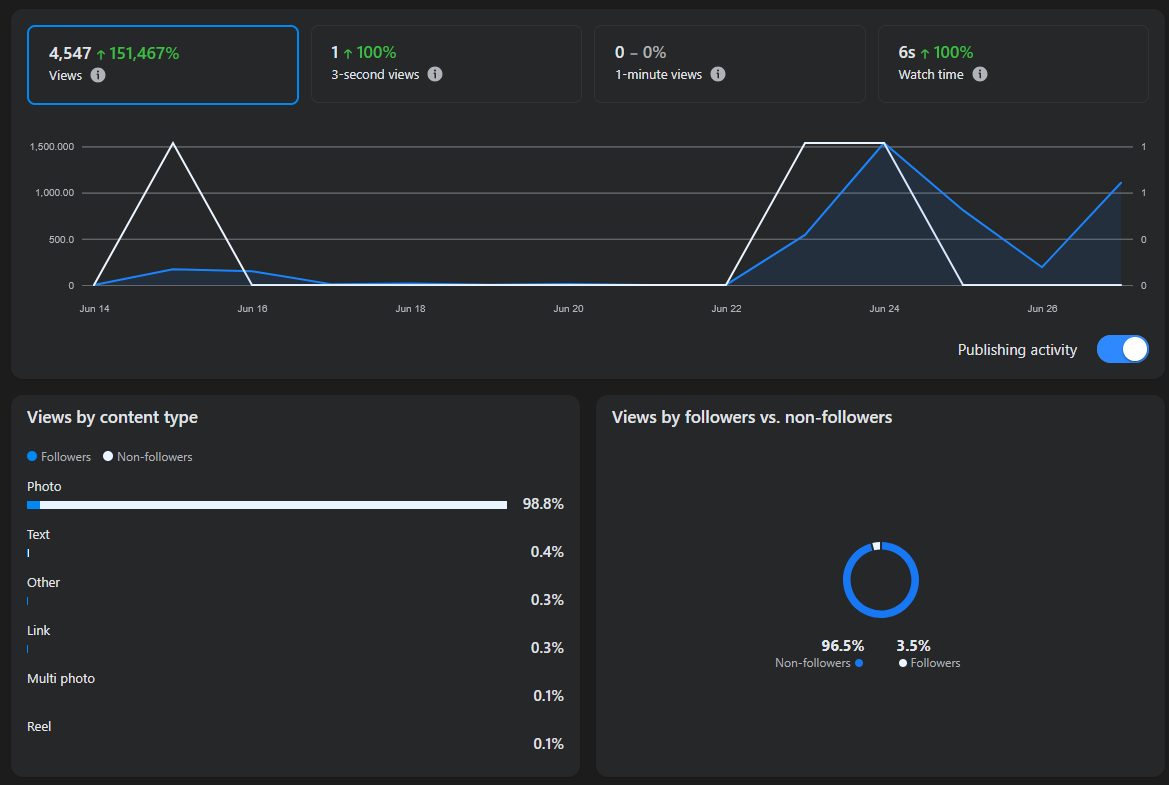Click the Watch time info icon
Viewport: 1169px width, 785px height.
tap(980, 74)
